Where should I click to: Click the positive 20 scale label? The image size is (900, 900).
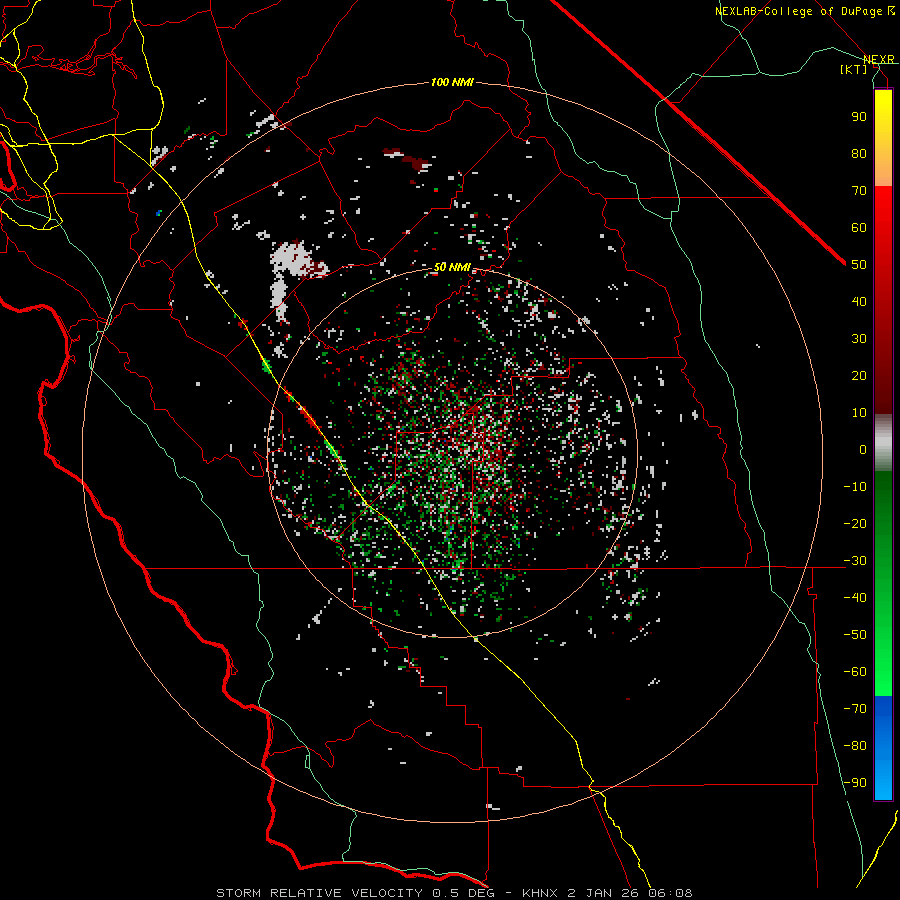point(859,375)
